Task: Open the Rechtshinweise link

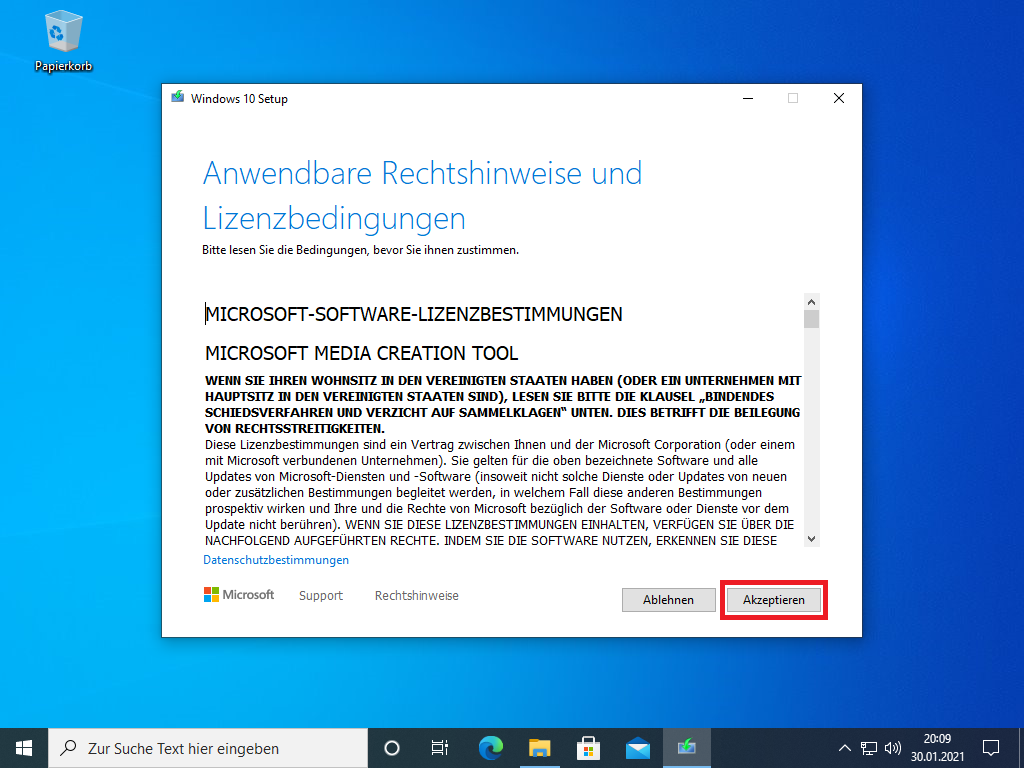Action: pos(417,596)
